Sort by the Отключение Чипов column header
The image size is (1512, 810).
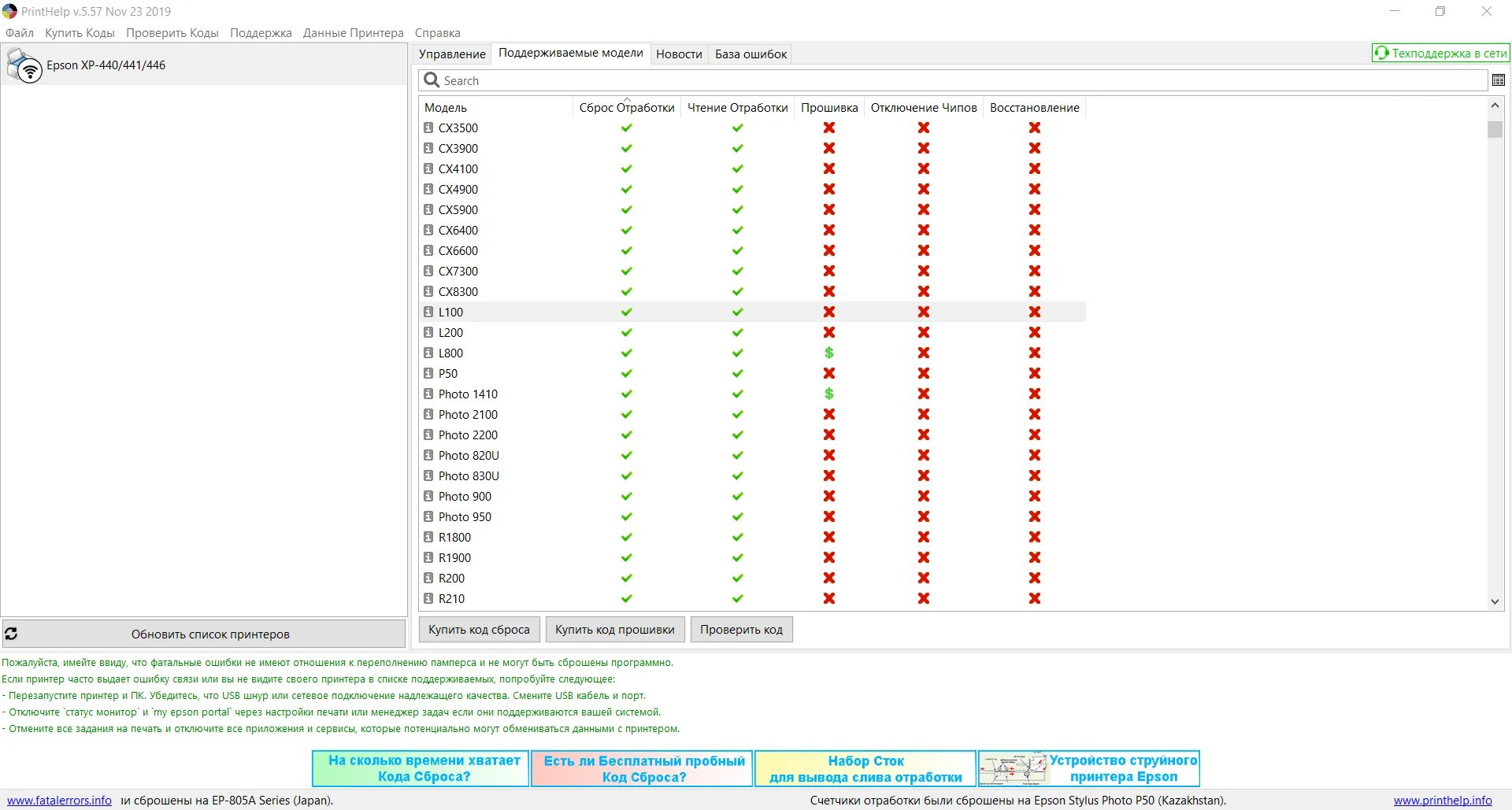tap(924, 107)
